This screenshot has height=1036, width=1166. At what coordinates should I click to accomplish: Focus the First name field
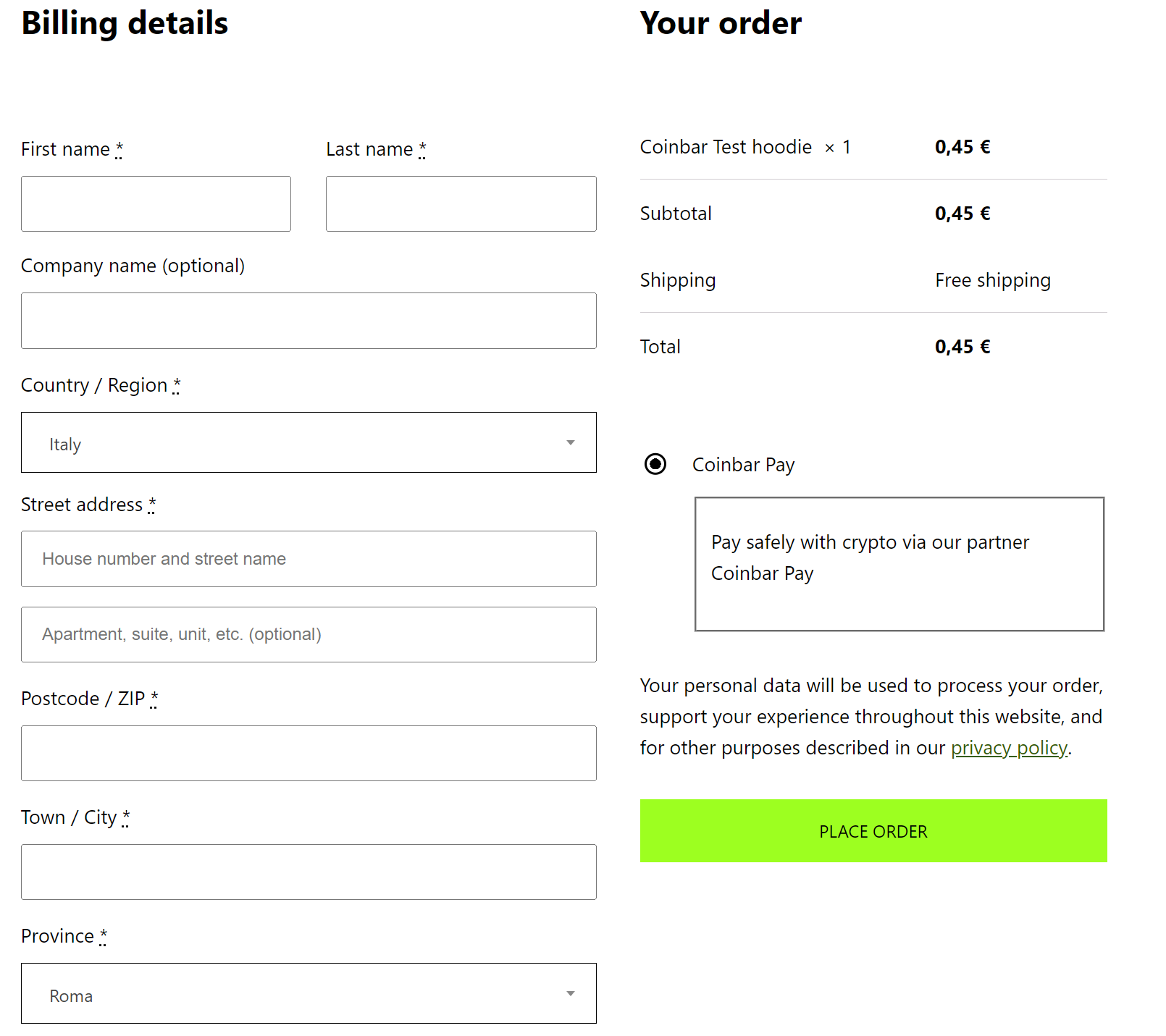tap(156, 204)
